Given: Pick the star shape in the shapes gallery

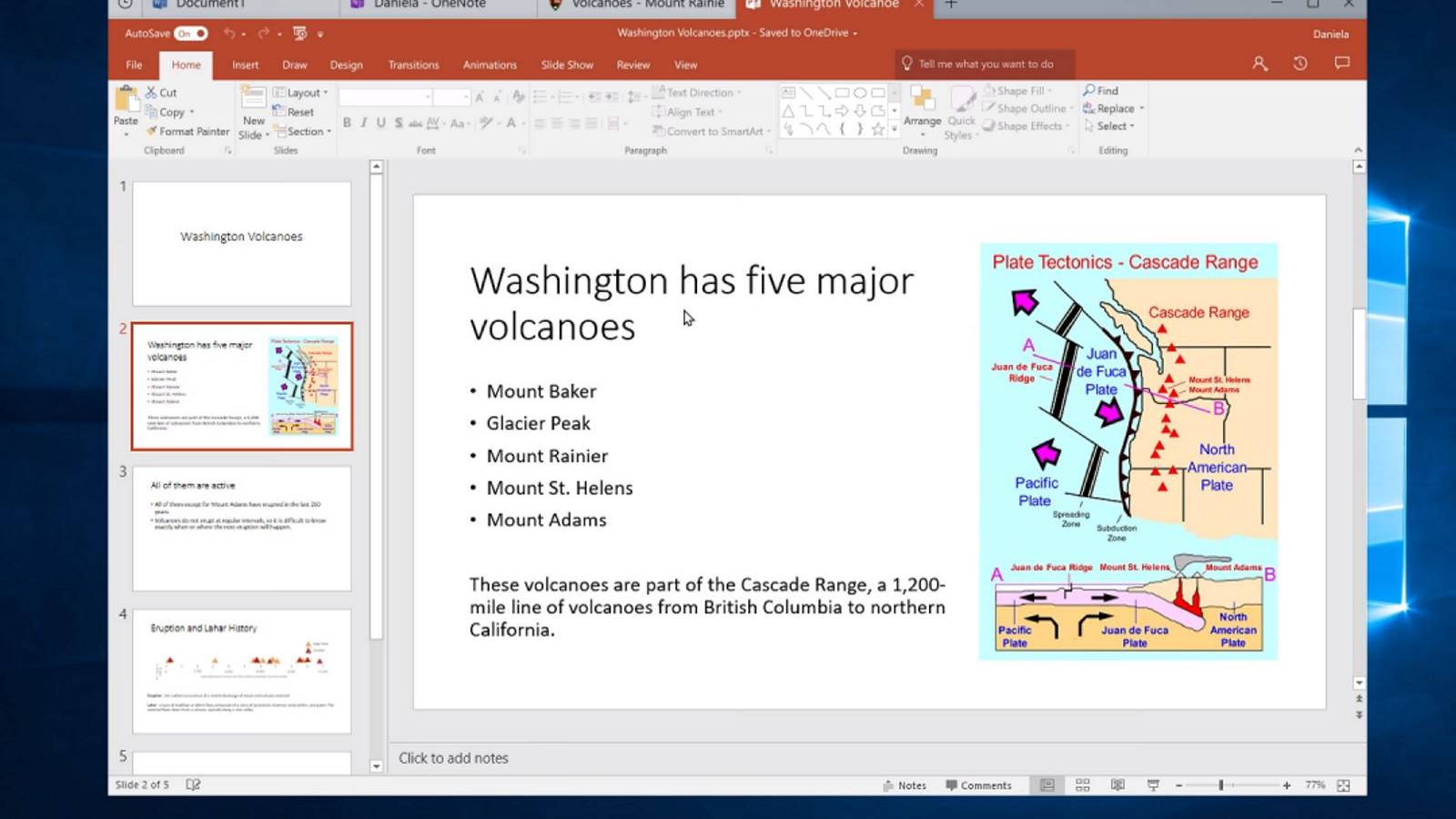Looking at the screenshot, I should point(877,129).
